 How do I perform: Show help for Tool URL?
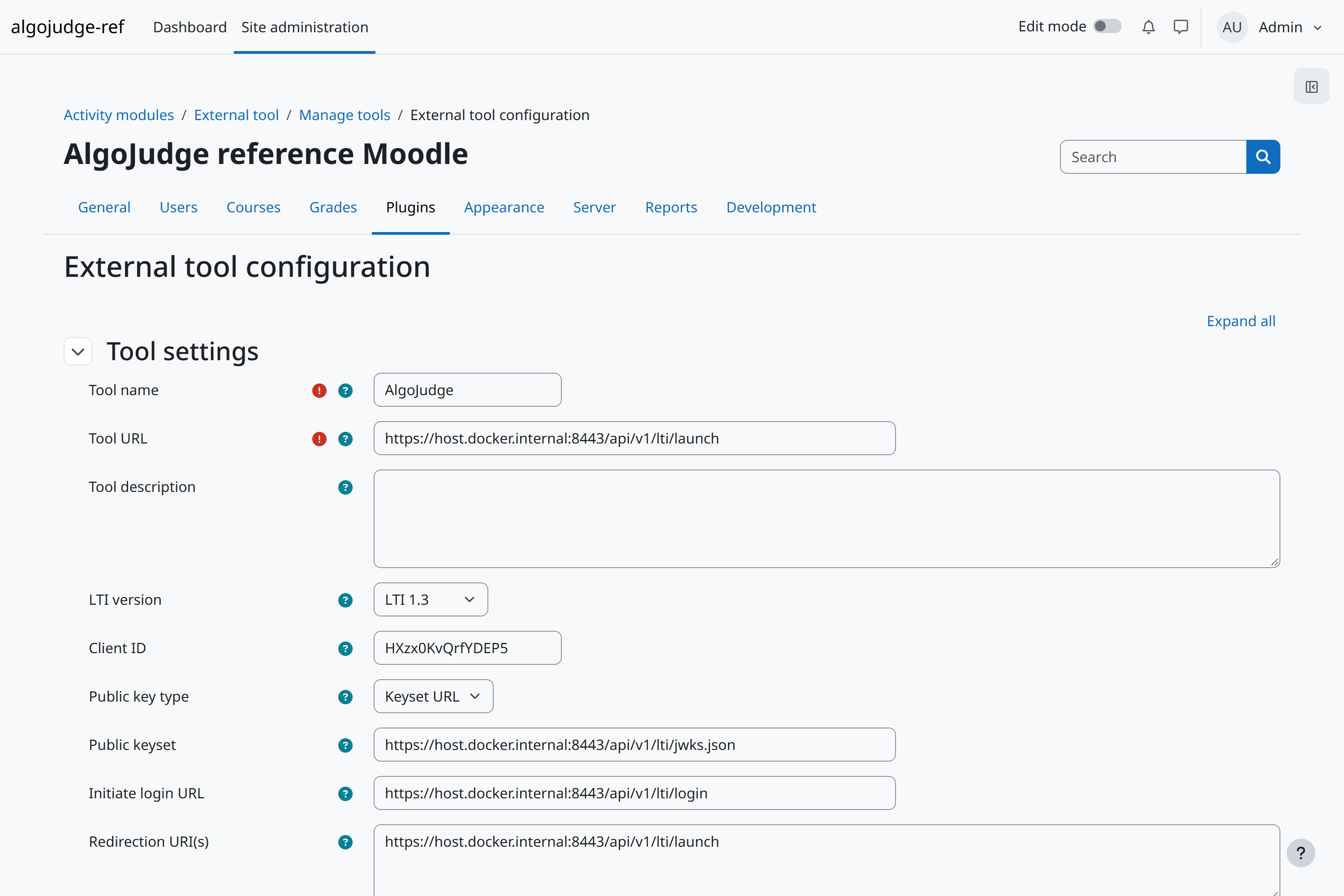[x=345, y=439]
